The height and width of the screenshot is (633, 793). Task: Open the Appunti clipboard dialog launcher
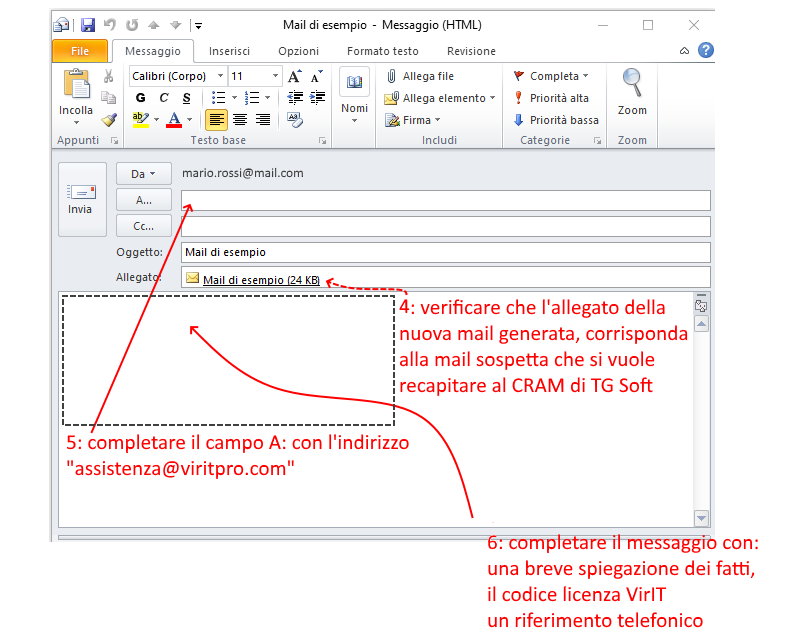pyautogui.click(x=115, y=141)
